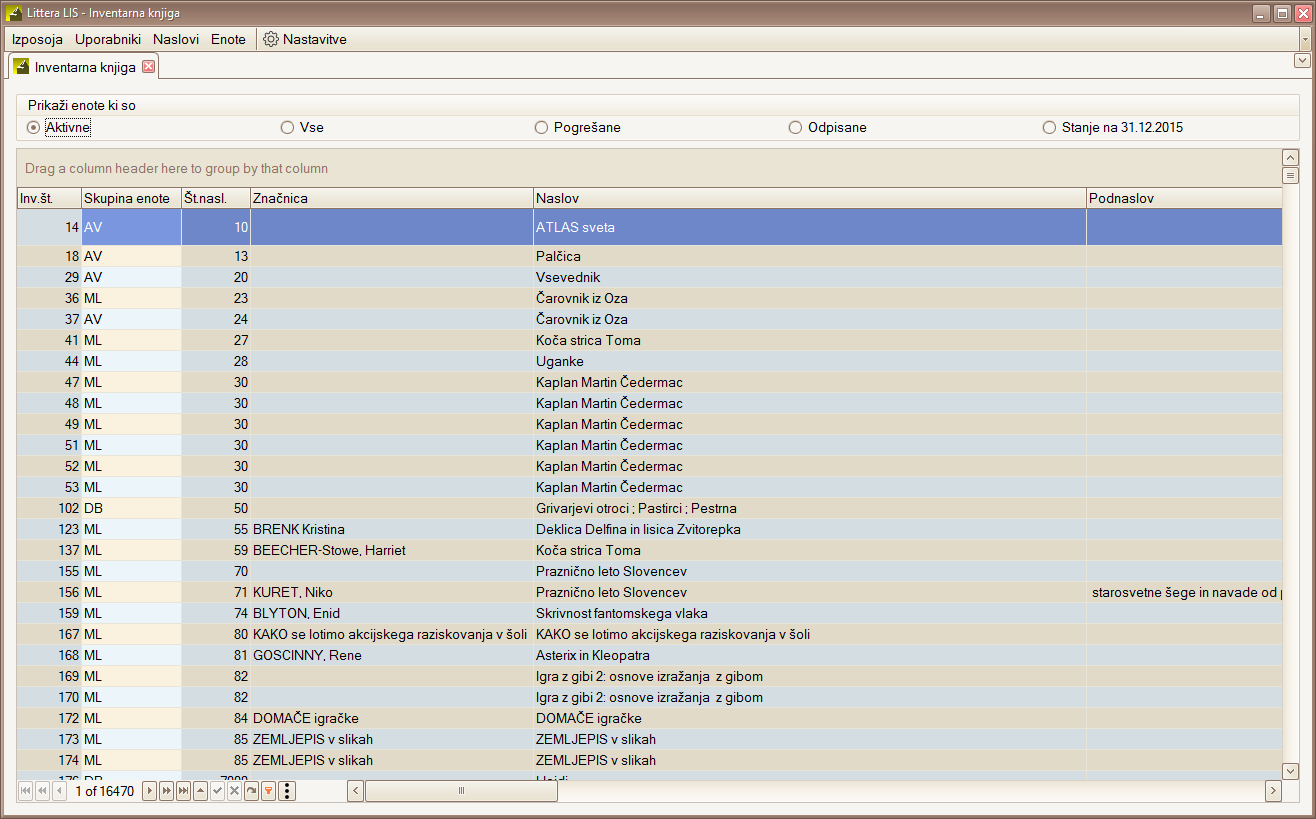Click vertical scrollbar down arrow
The image size is (1316, 819).
tap(1290, 770)
